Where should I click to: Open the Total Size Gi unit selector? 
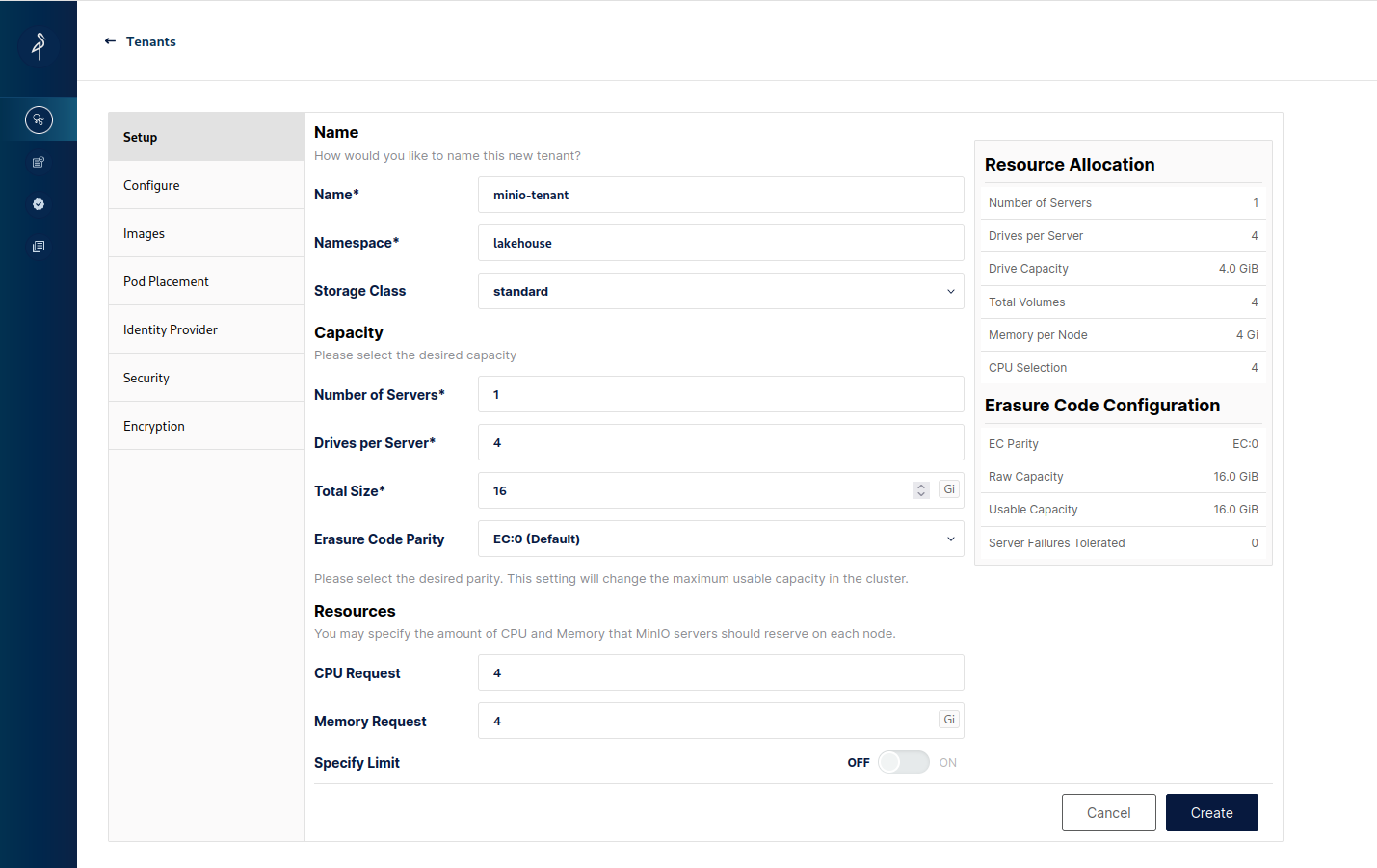(x=949, y=489)
